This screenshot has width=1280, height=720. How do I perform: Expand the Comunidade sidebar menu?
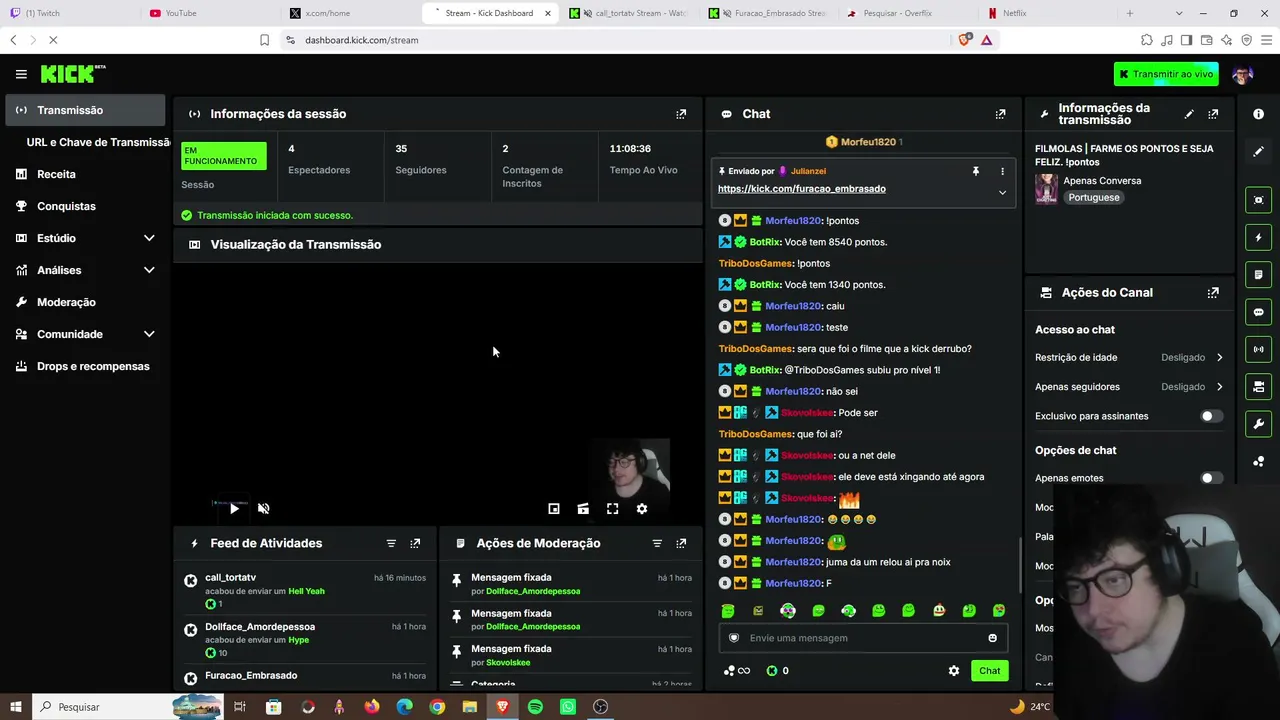[x=149, y=334]
